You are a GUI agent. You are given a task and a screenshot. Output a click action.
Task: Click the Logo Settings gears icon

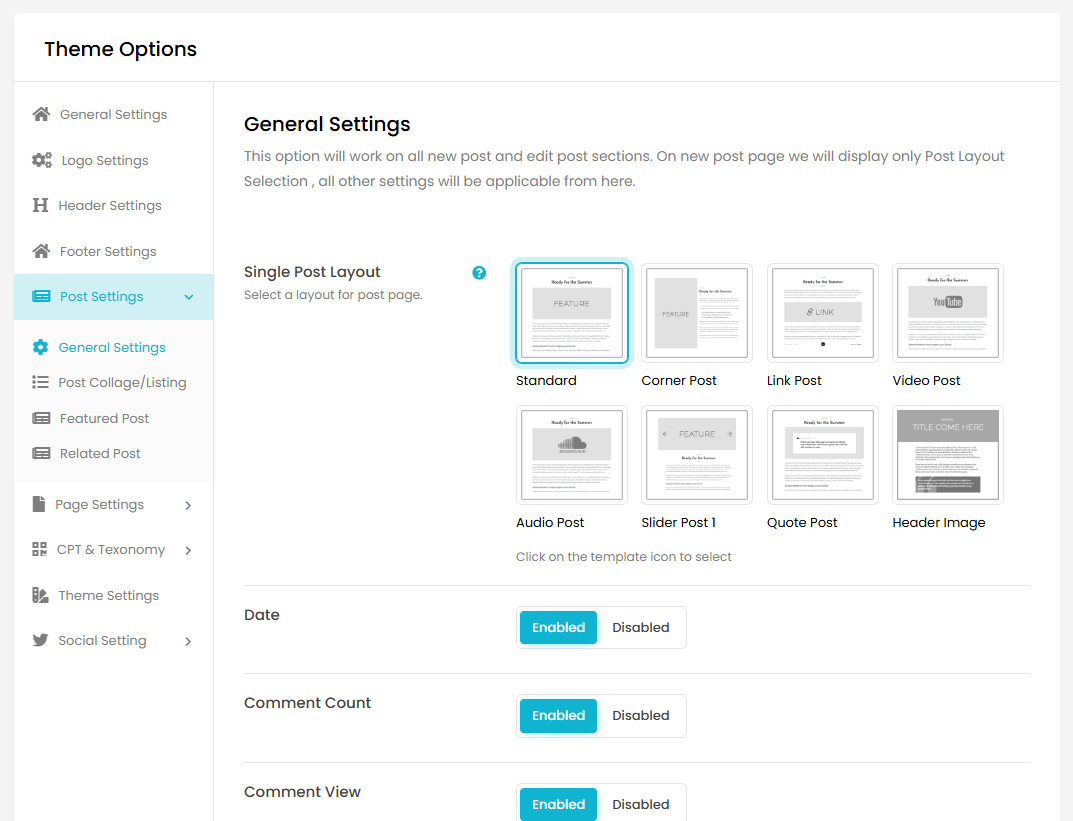[x=42, y=160]
